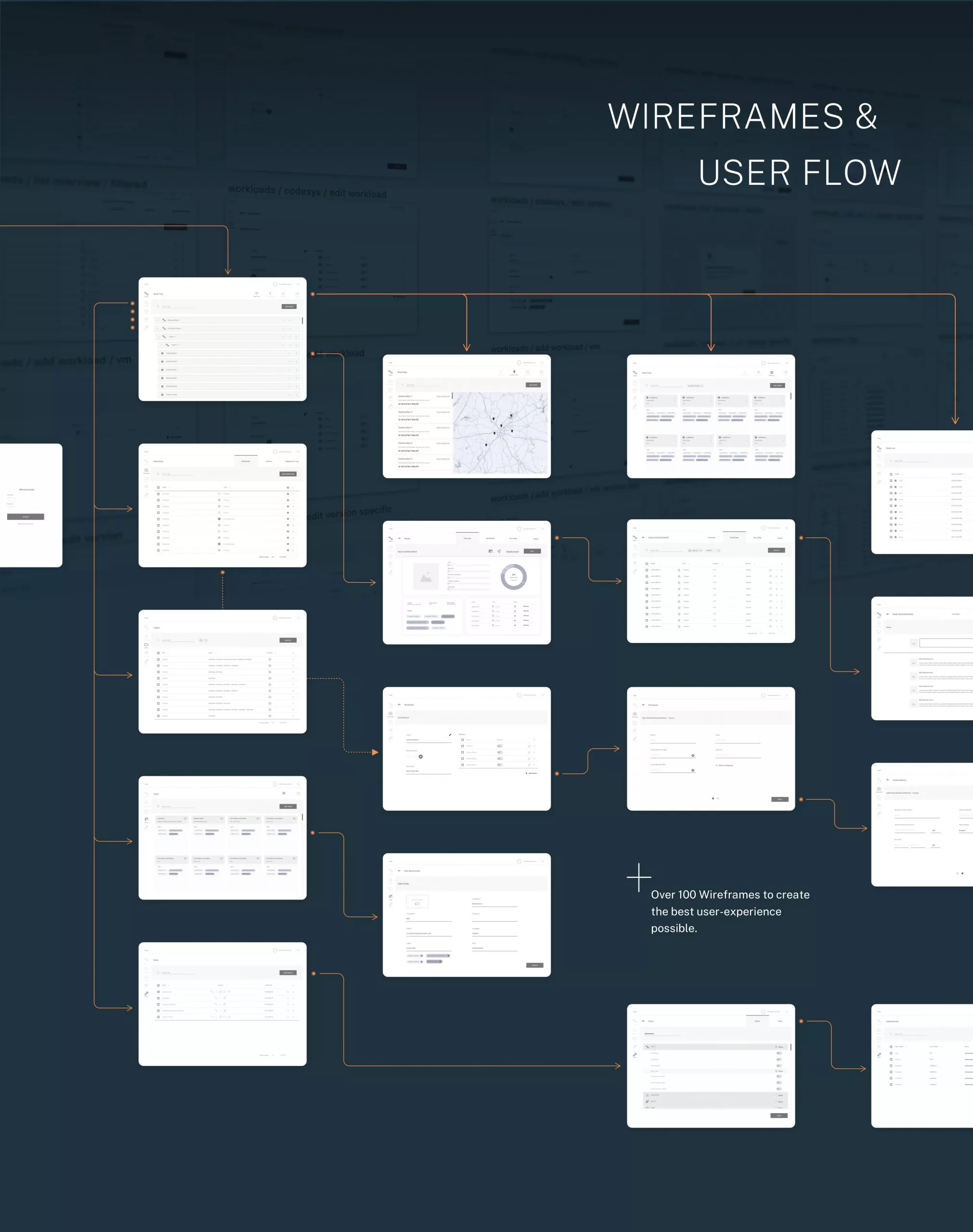
Task: Open the Remote Access link
Action: click(513, 552)
